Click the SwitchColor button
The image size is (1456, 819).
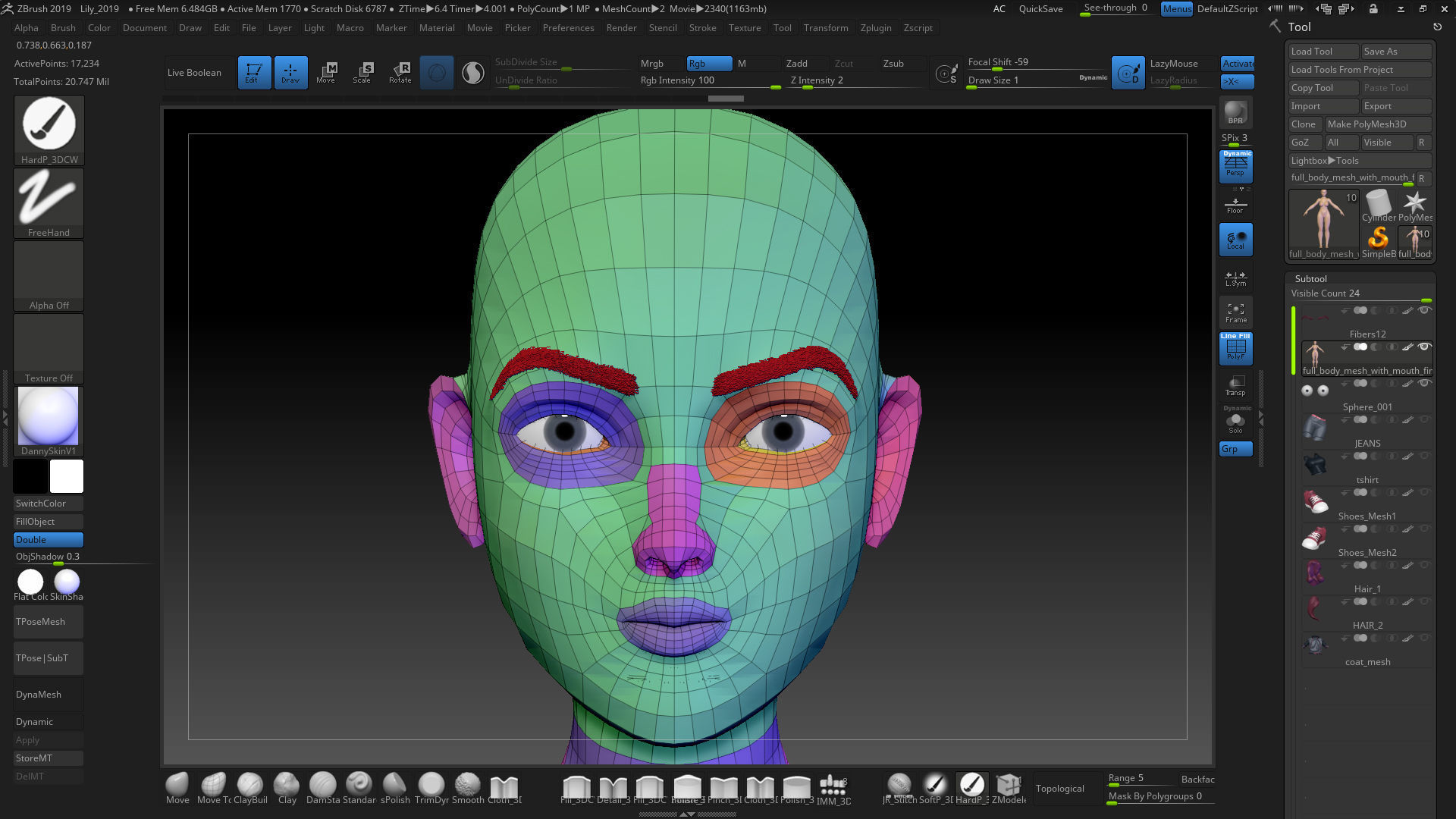[49, 504]
